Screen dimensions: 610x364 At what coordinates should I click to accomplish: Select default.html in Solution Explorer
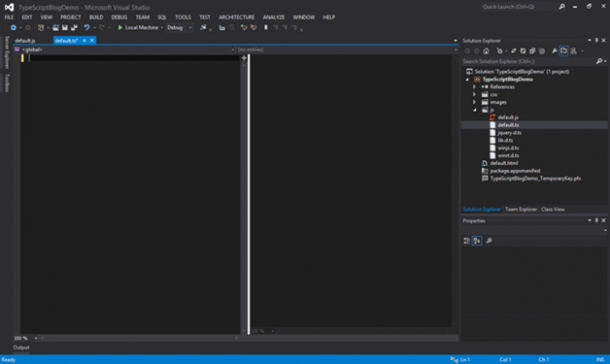(504, 163)
